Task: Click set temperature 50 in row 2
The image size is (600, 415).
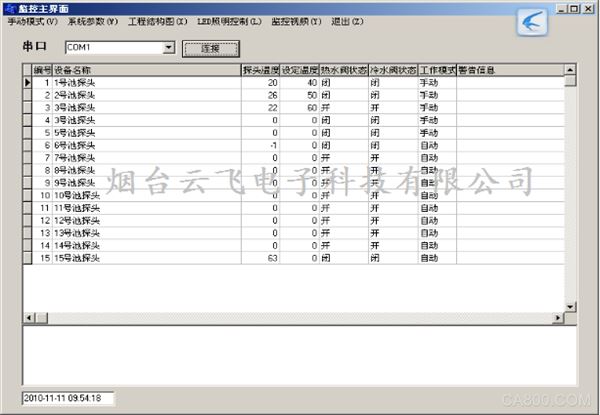Action: [x=300, y=95]
